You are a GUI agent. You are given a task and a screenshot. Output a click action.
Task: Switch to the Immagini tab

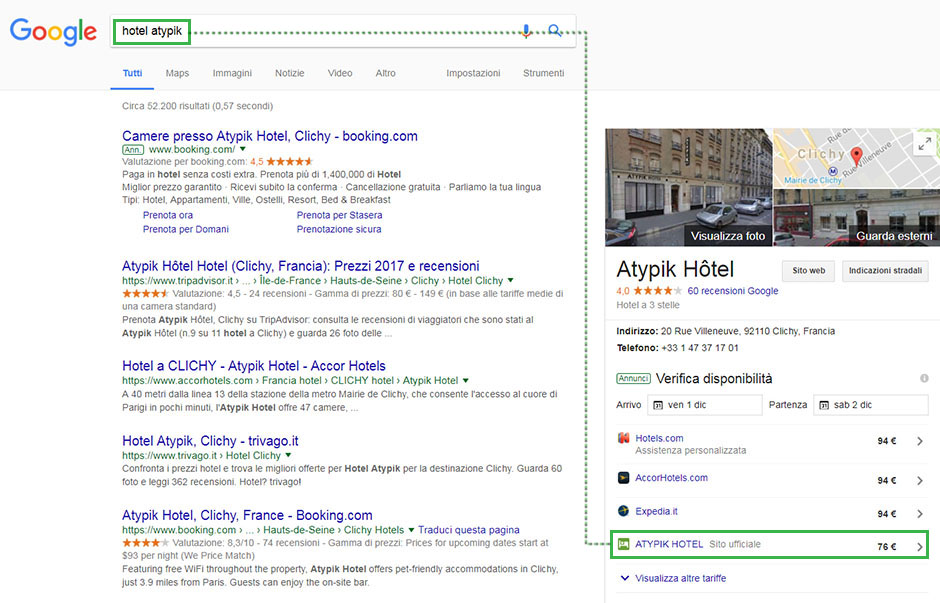tap(232, 73)
